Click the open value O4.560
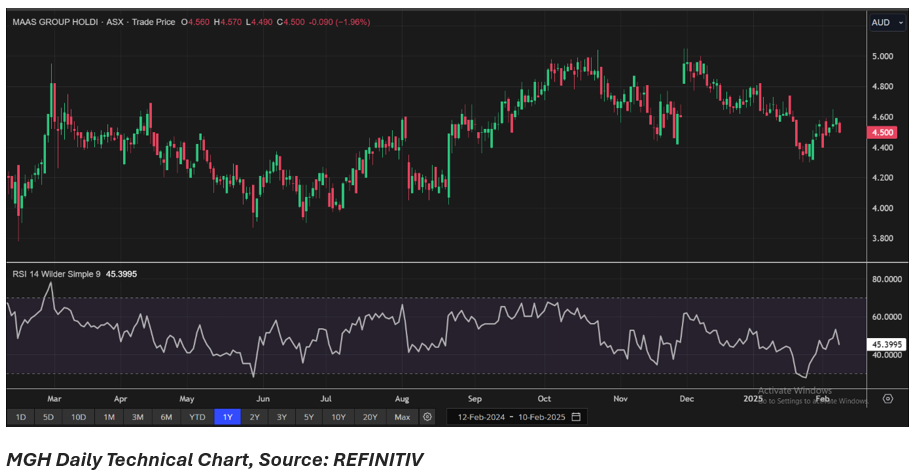The height and width of the screenshot is (474, 913). [195, 22]
